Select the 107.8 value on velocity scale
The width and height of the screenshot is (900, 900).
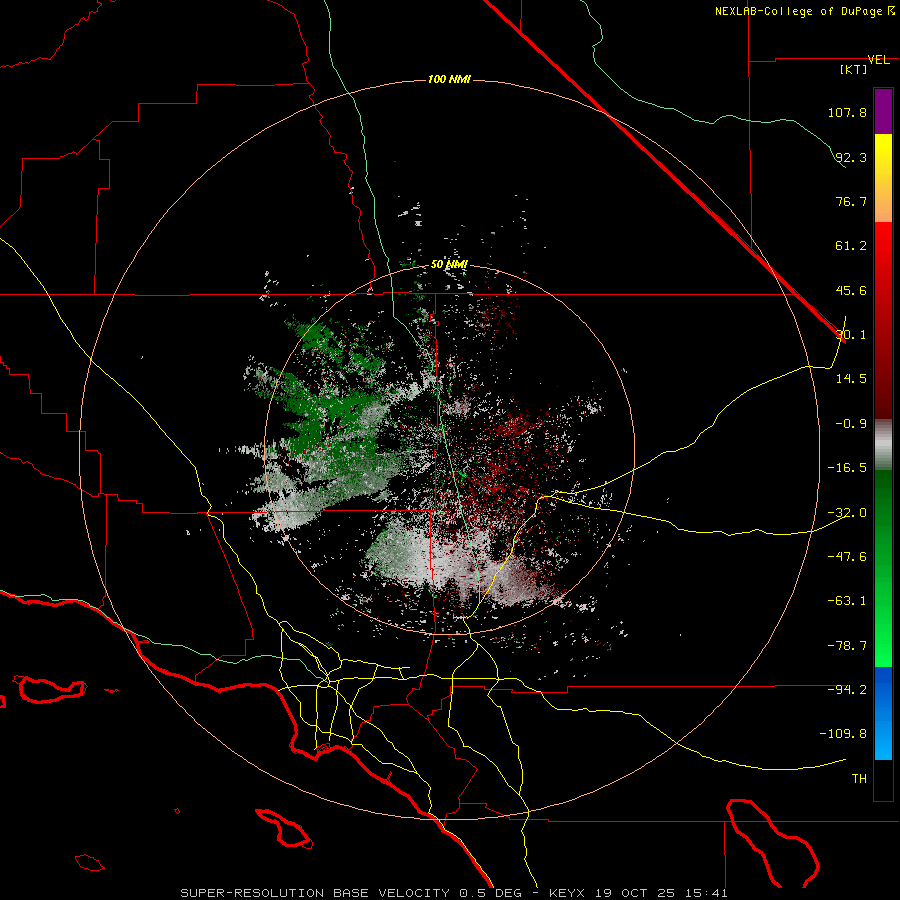click(x=847, y=112)
